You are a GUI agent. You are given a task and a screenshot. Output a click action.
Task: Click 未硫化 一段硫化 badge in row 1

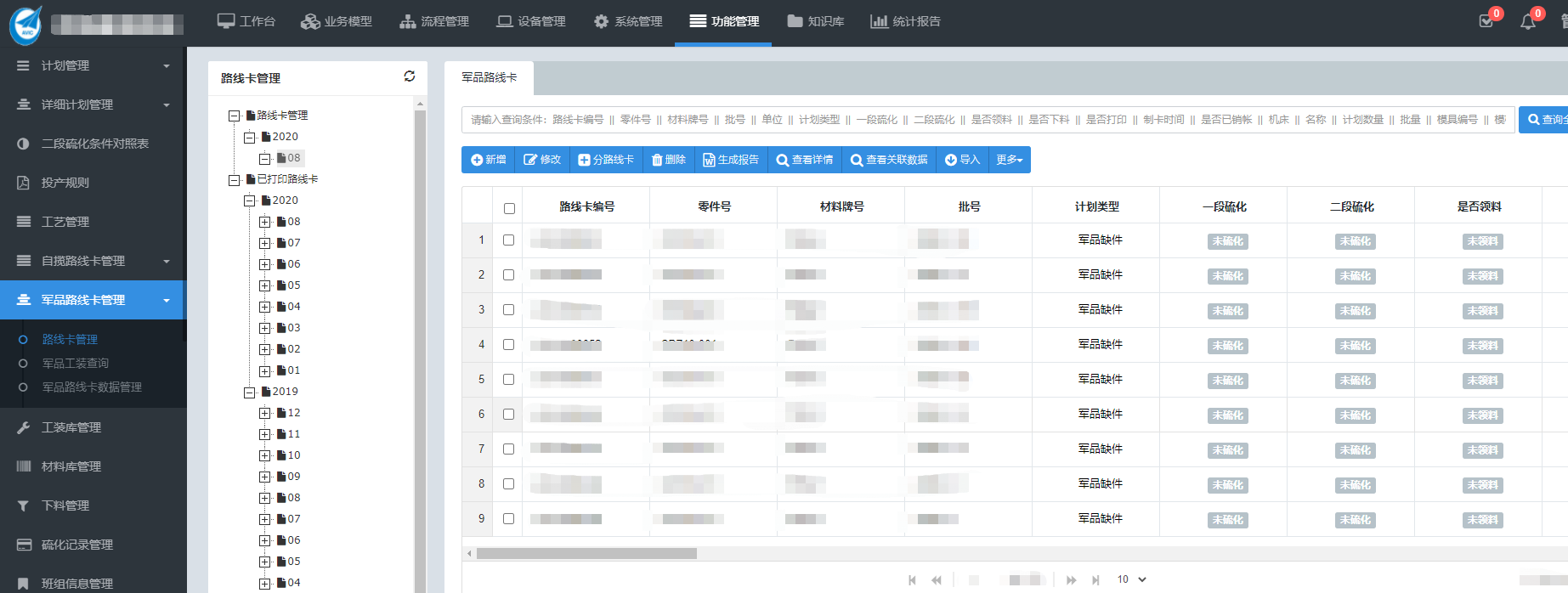[x=1227, y=241]
